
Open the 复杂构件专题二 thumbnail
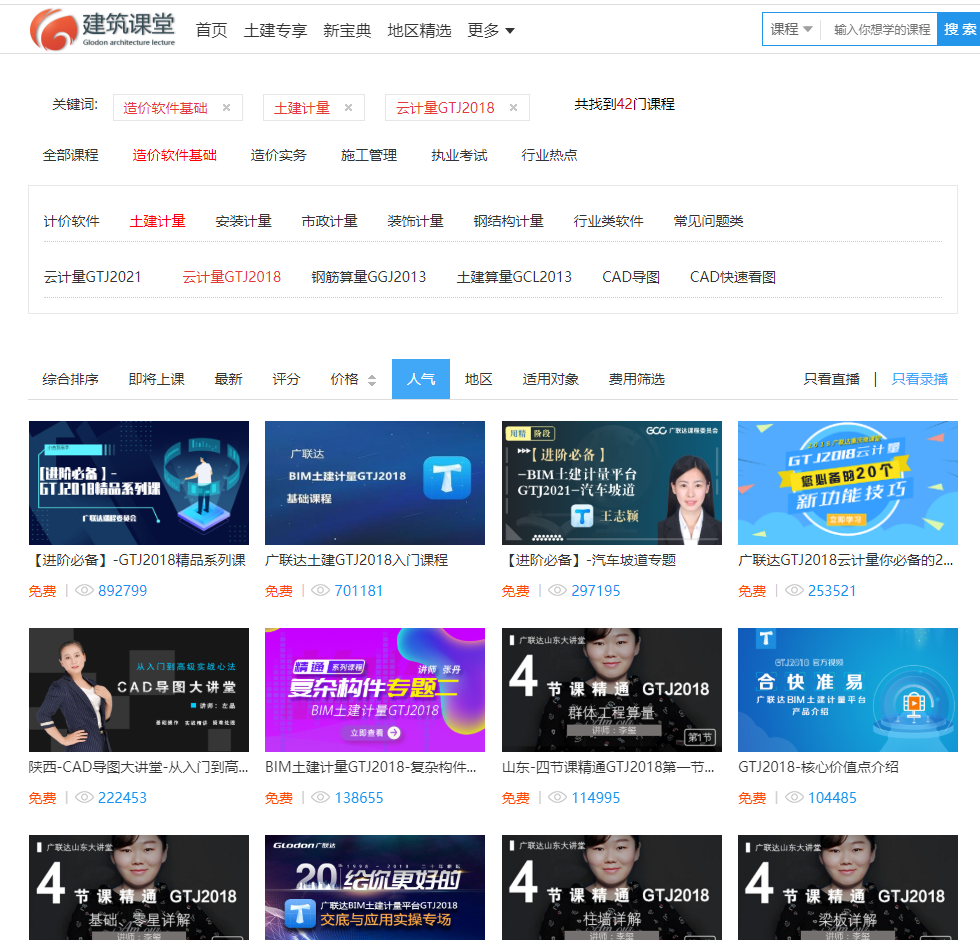point(375,689)
